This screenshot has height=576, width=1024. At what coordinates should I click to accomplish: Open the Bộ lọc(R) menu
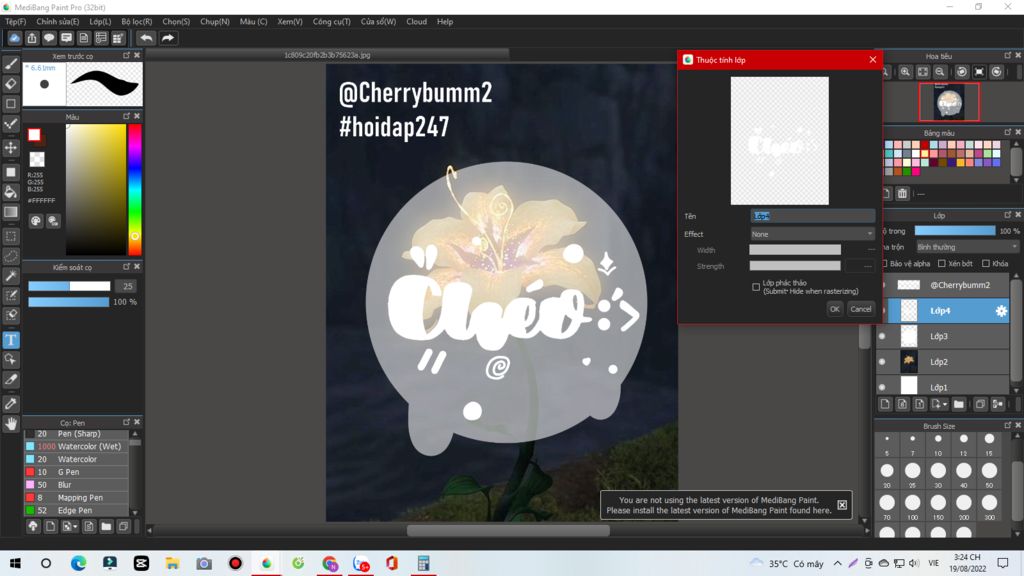click(136, 22)
